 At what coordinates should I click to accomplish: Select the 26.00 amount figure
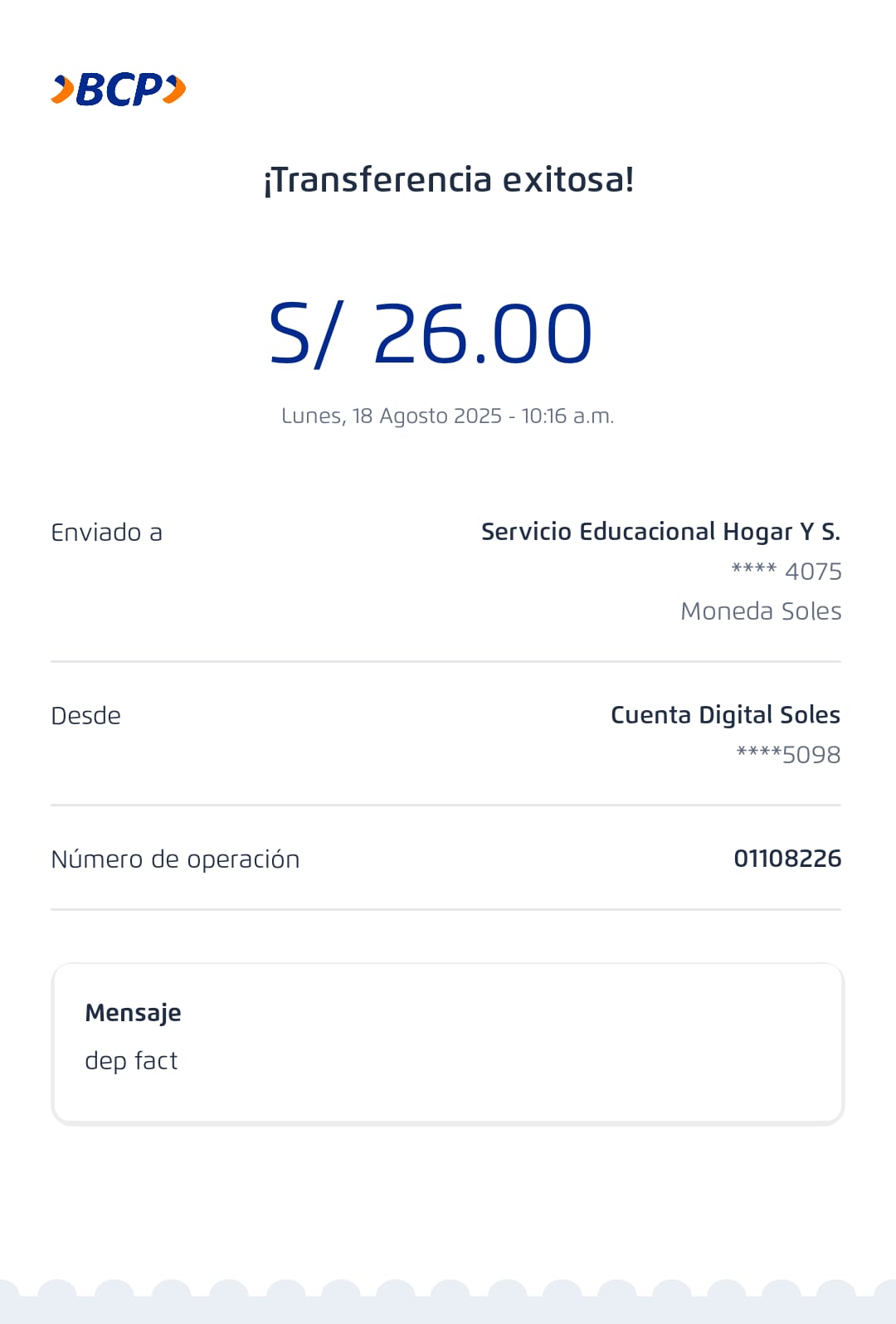tap(482, 333)
